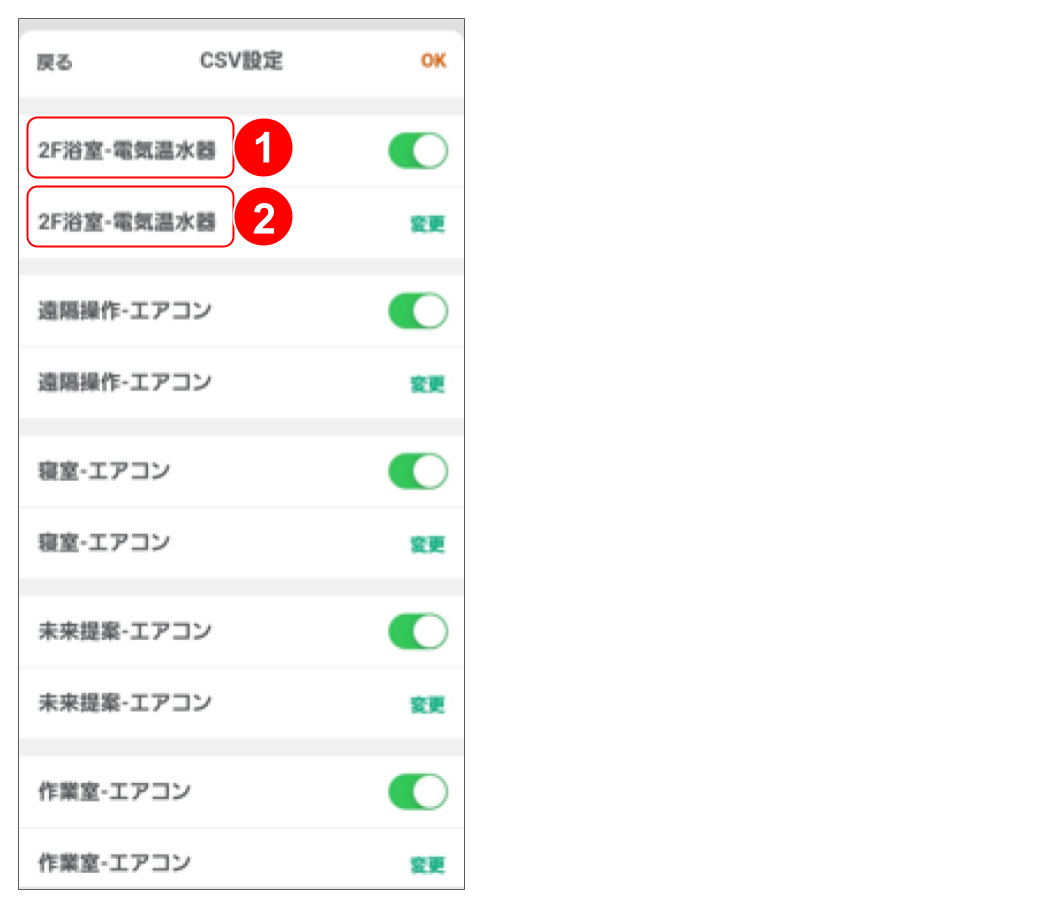Switch off the 未来提案-エアコン toggle

pos(418,631)
